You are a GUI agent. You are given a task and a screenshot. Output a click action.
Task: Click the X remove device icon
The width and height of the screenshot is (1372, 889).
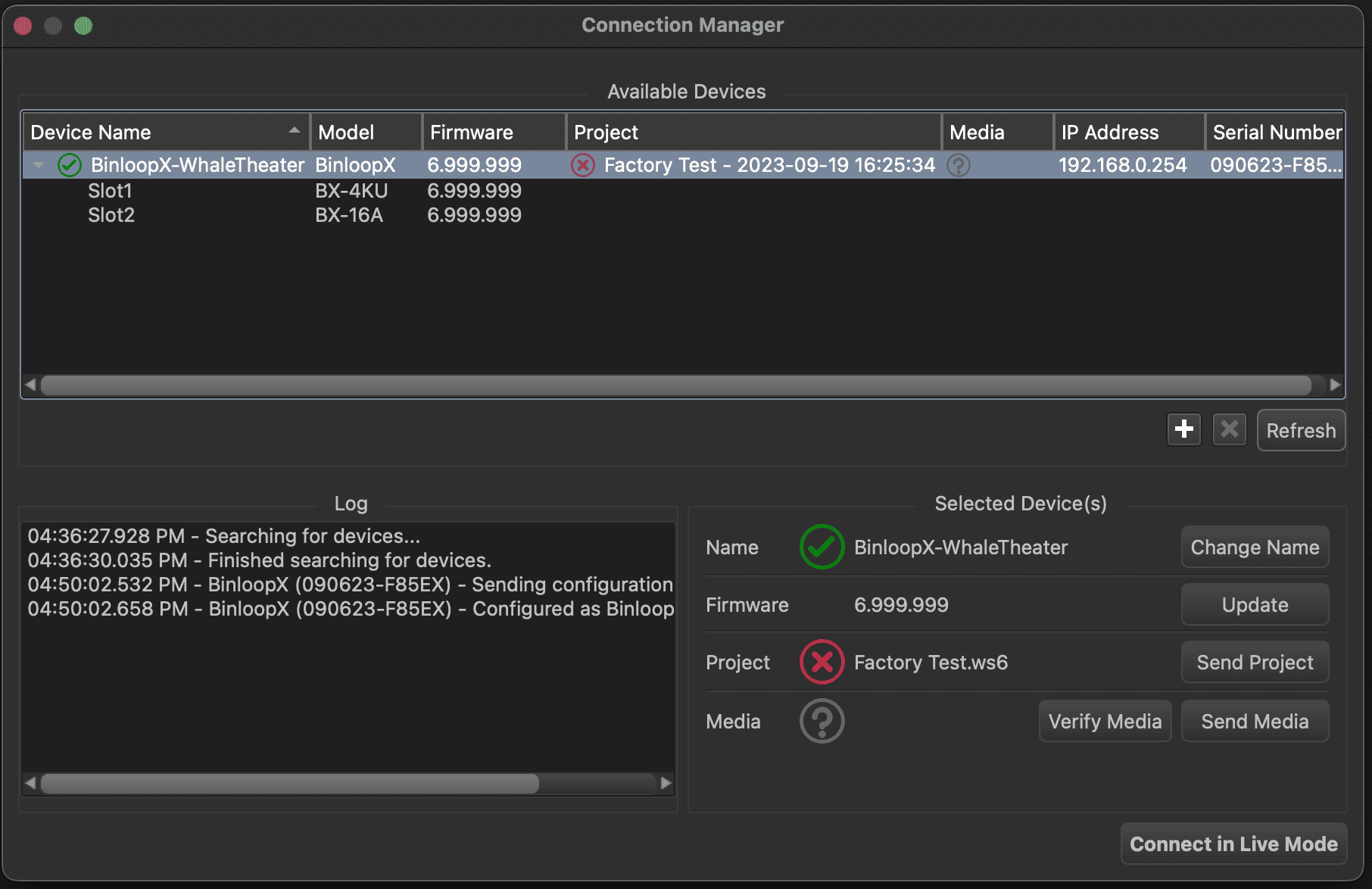pos(1230,429)
